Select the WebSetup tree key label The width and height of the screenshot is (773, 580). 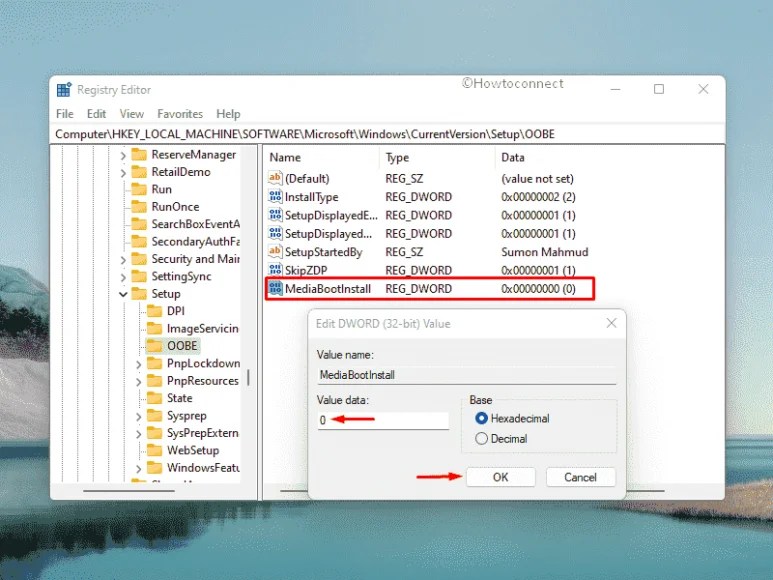[x=193, y=450]
